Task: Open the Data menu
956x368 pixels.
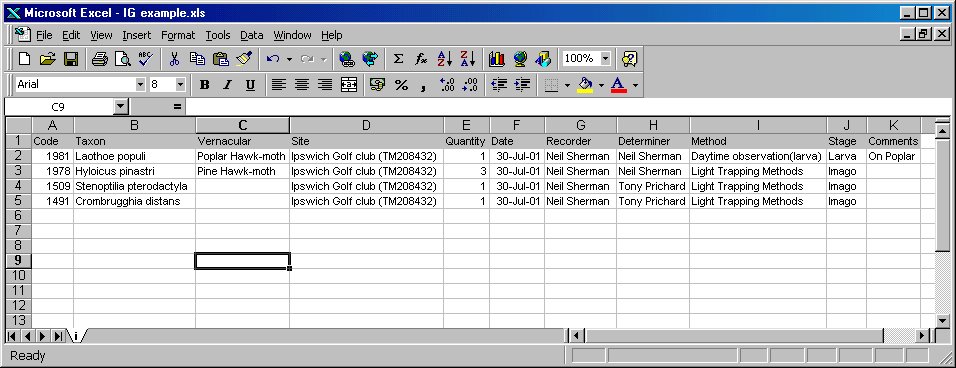Action: (x=251, y=35)
